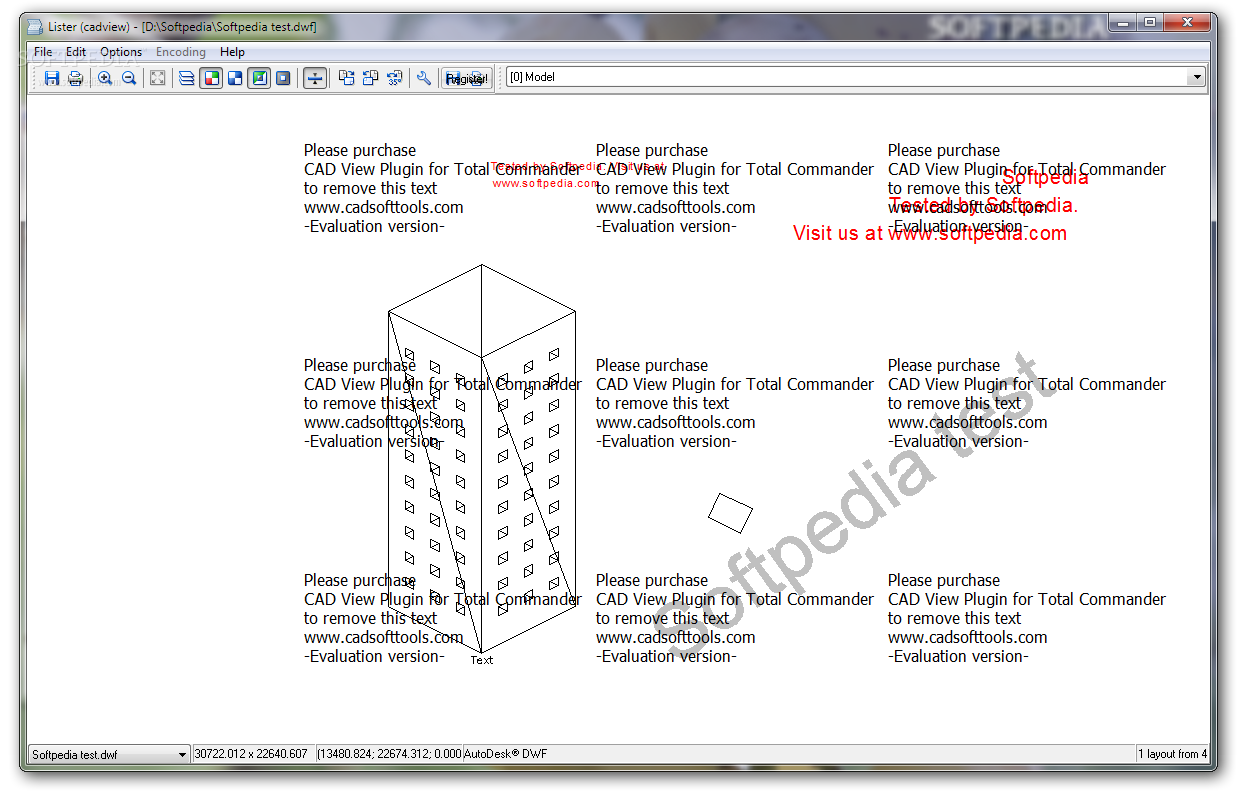The height and width of the screenshot is (792, 1238).
Task: Toggle the line weight display icon
Action: [x=315, y=78]
